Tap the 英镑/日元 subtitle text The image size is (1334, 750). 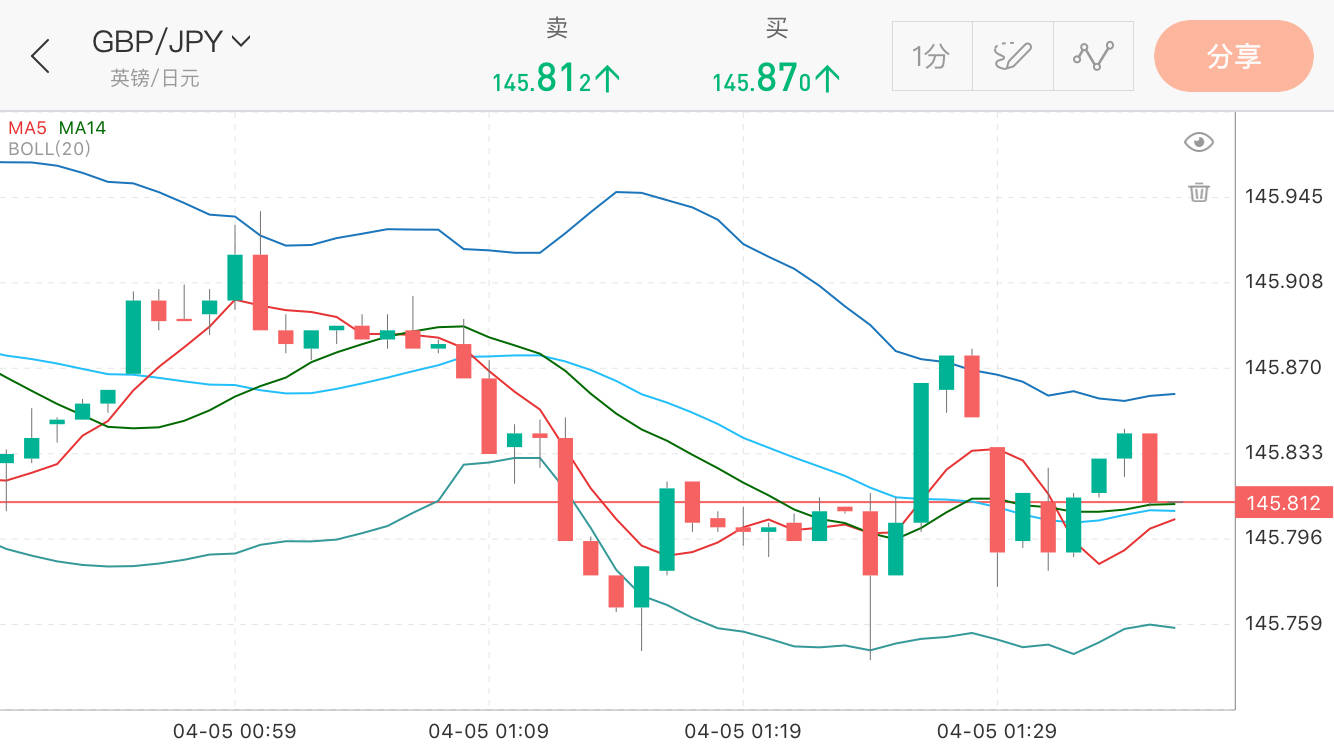point(155,78)
